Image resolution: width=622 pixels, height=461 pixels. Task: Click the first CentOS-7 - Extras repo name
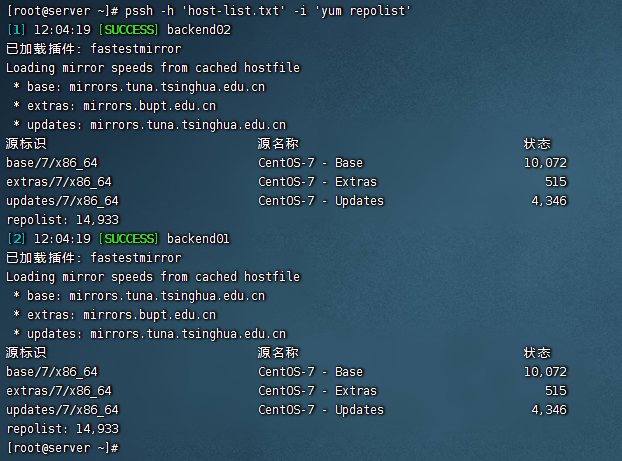[317, 182]
